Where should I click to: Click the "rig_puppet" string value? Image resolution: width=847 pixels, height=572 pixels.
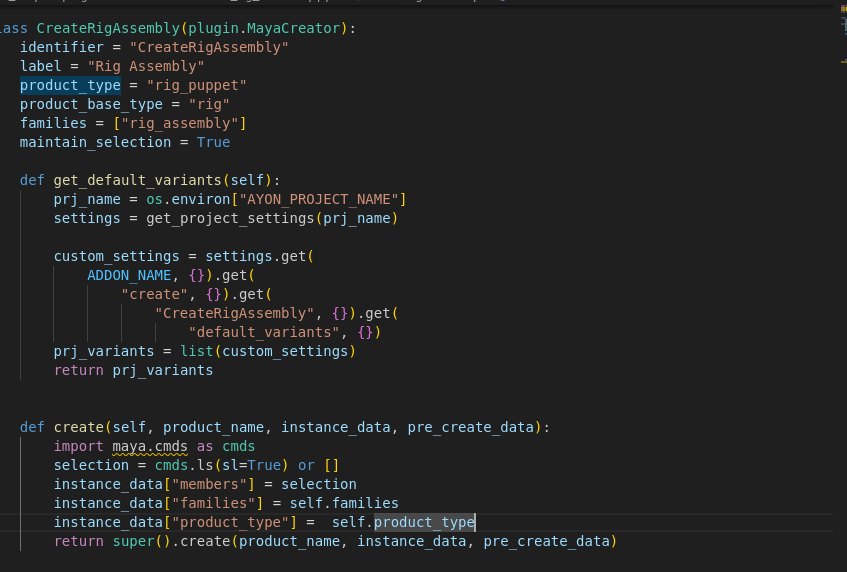[196, 85]
